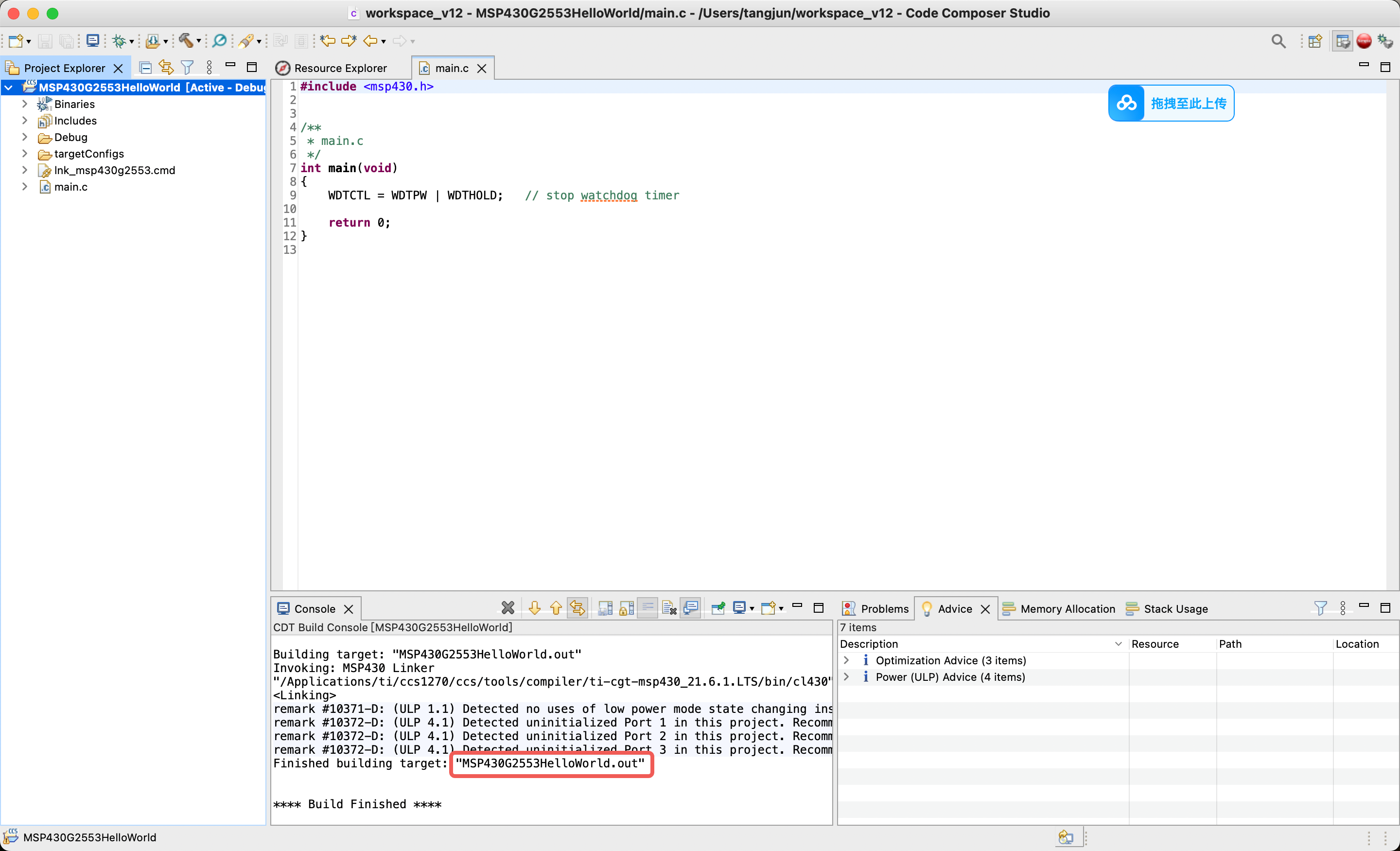1400x851 pixels.
Task: Click the Open Perspective icon
Action: tap(1315, 41)
